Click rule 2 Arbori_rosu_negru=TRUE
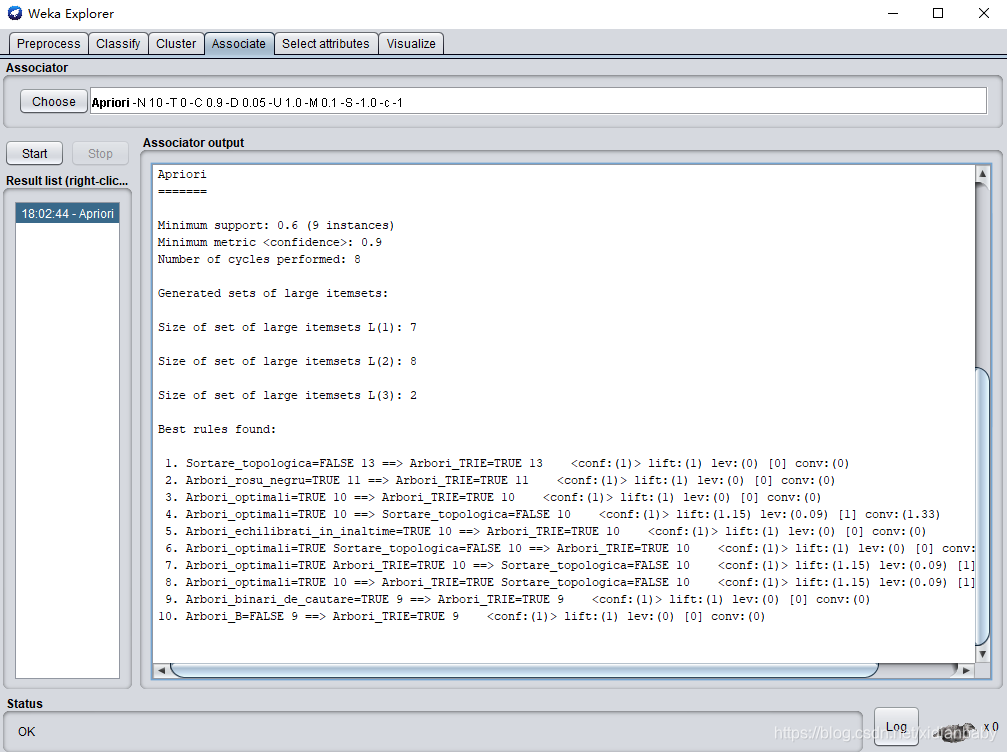Viewport: 1007px width, 752px height. tap(500, 480)
